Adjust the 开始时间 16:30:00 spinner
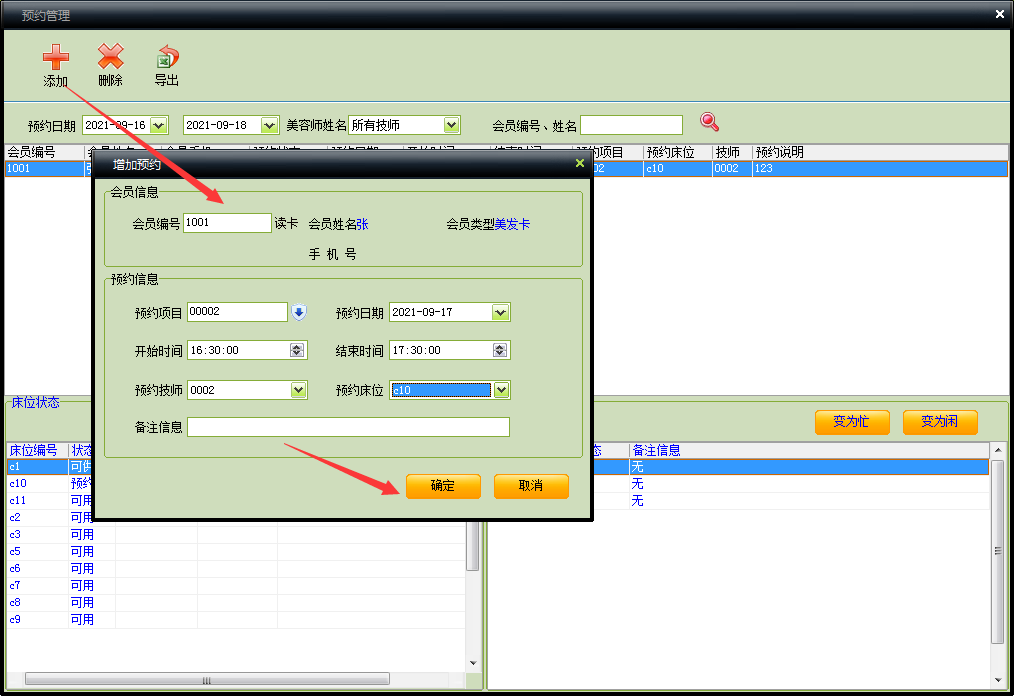This screenshot has width=1014, height=696. tap(297, 350)
